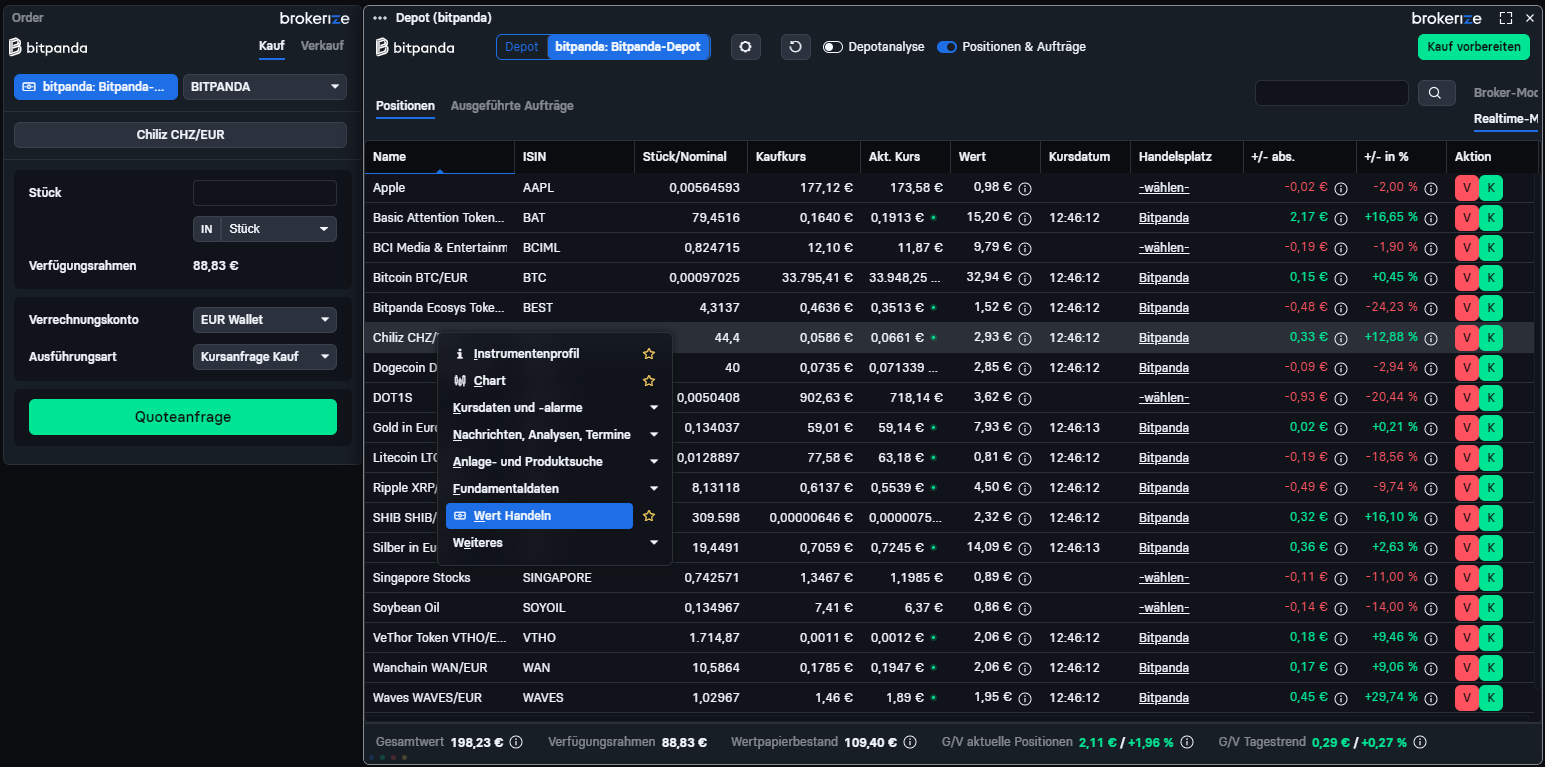Open Ausgeführte Aufträge tab

[x=512, y=106]
